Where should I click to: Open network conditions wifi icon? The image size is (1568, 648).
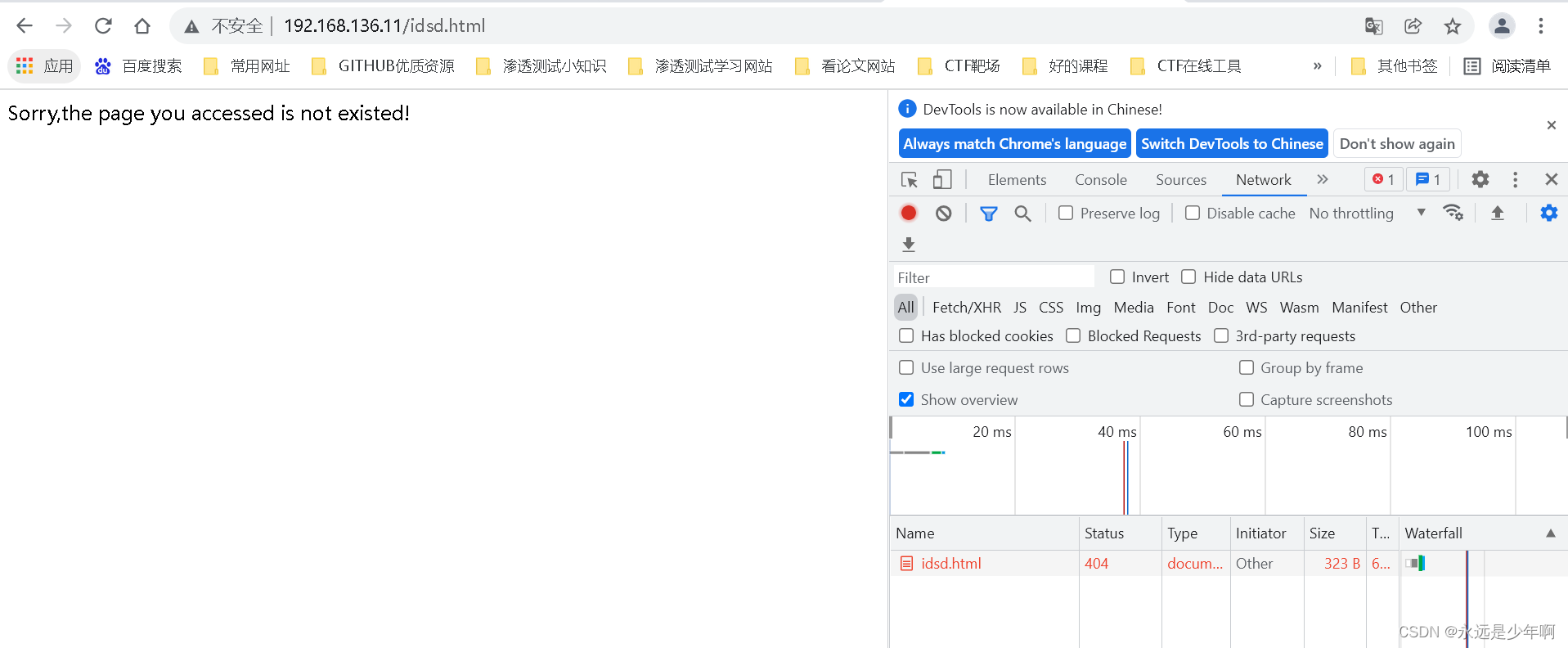pyautogui.click(x=1453, y=213)
